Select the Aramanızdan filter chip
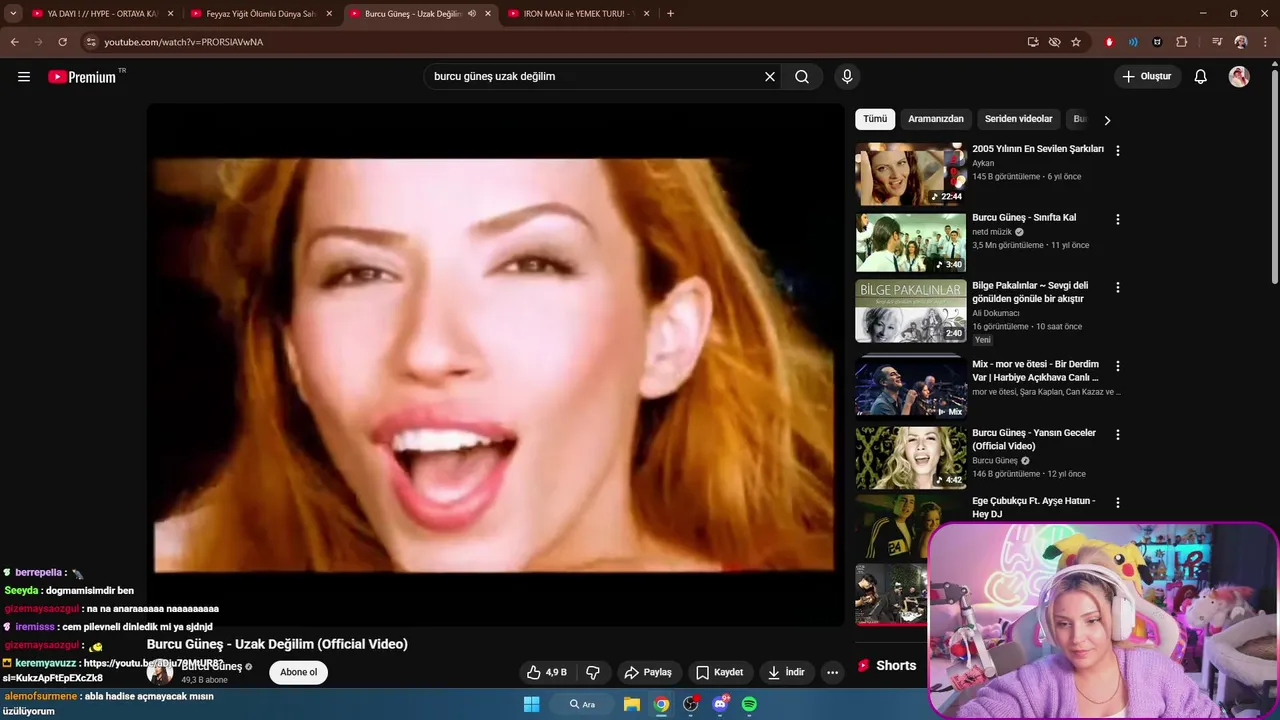Image resolution: width=1280 pixels, height=720 pixels. click(936, 119)
